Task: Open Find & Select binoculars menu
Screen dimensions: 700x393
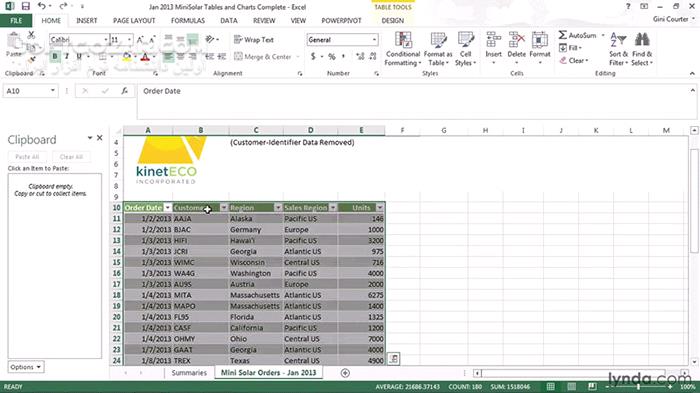Action: (x=642, y=49)
